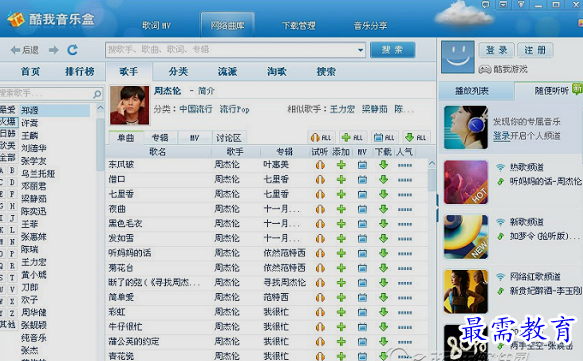The width and height of the screenshot is (583, 361).
Task: Click the 人气 column header
Action: (x=404, y=152)
